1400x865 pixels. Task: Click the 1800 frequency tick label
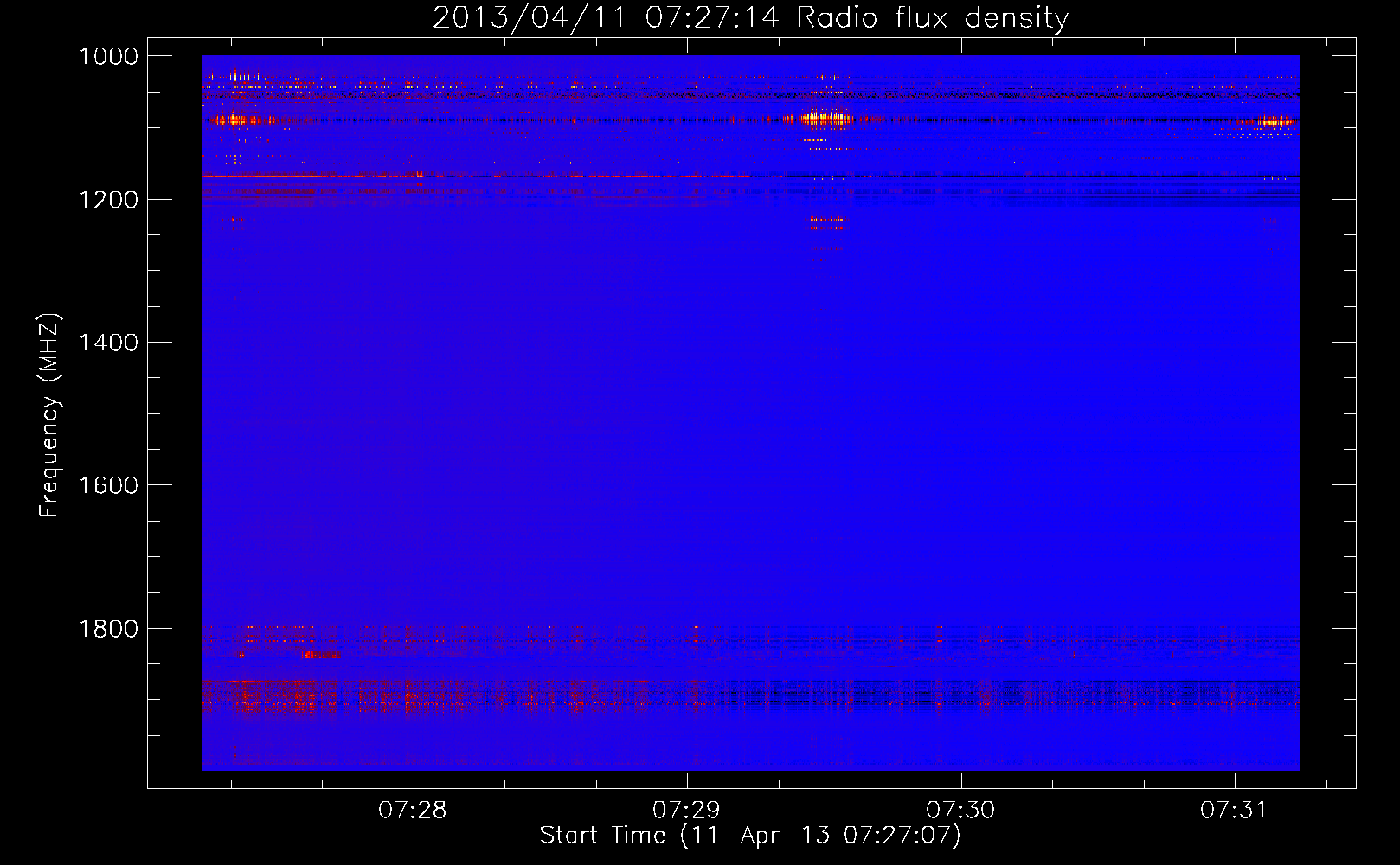[109, 628]
